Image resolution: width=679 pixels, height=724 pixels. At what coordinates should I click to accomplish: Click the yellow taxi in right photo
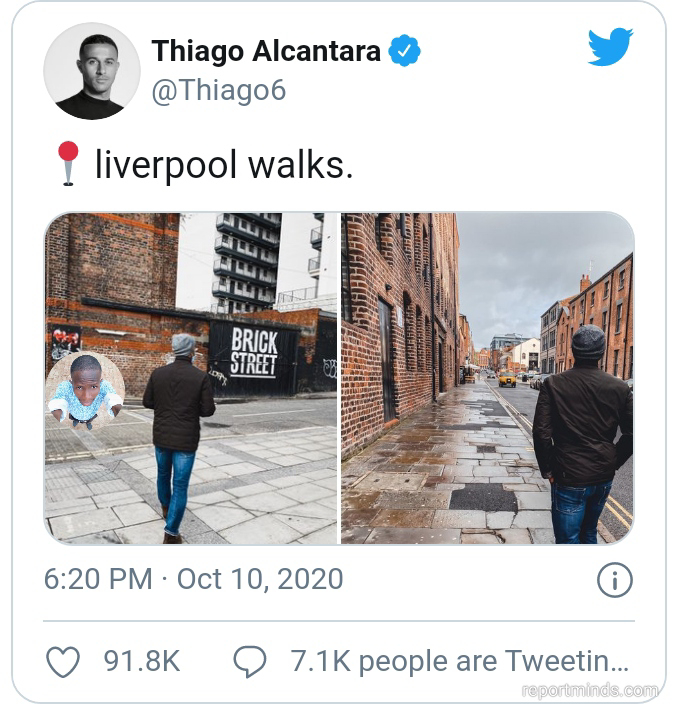[507, 380]
